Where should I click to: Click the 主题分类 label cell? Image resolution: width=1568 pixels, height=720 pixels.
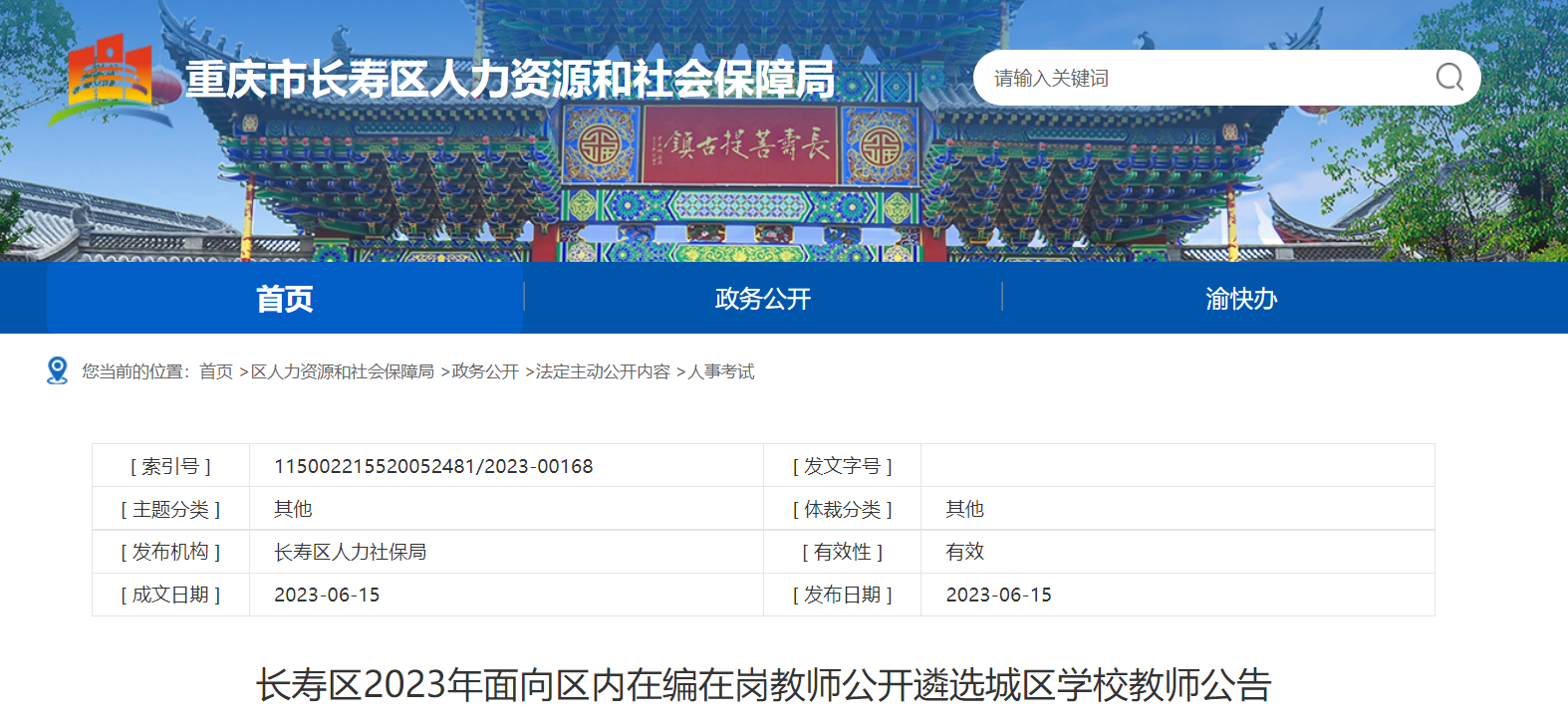tap(170, 509)
